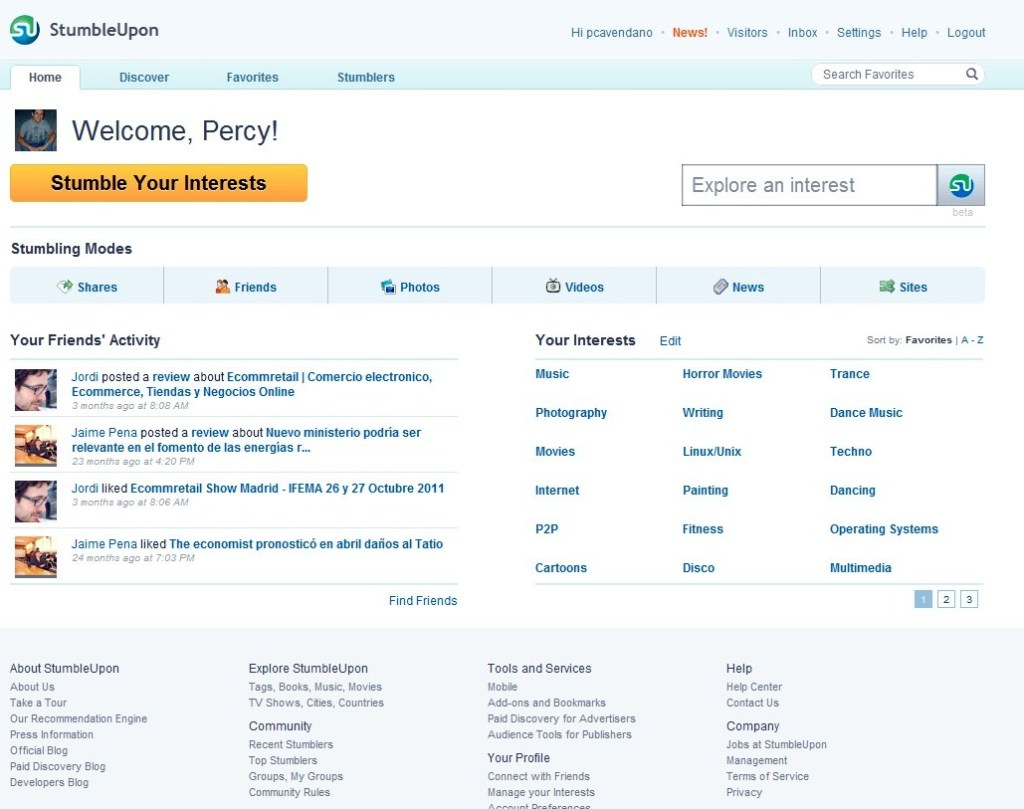Sort interests by A - Z

972,341
